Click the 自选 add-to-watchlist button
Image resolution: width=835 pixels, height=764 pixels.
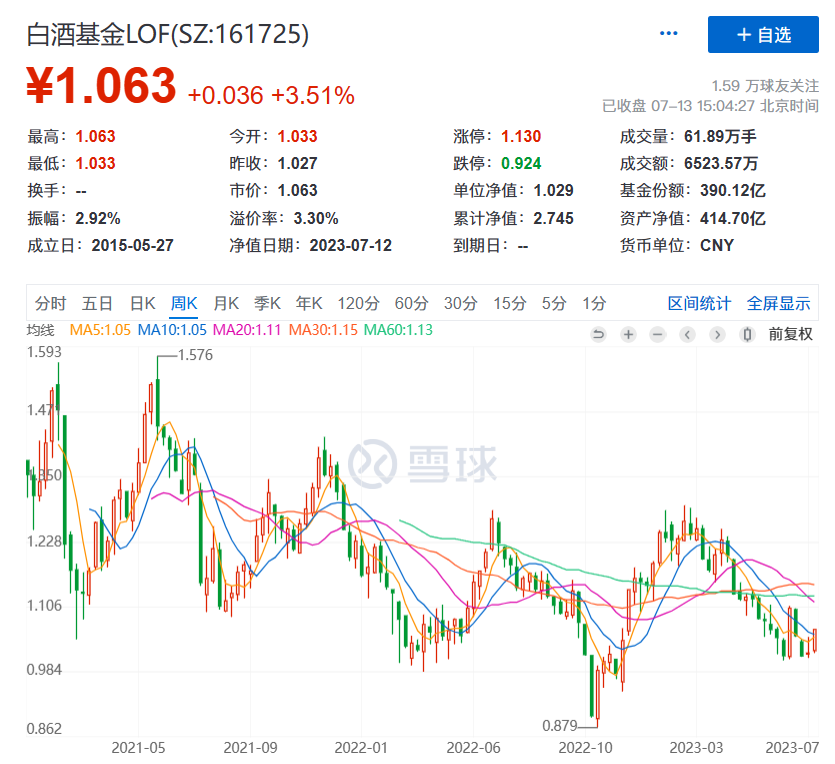[763, 35]
